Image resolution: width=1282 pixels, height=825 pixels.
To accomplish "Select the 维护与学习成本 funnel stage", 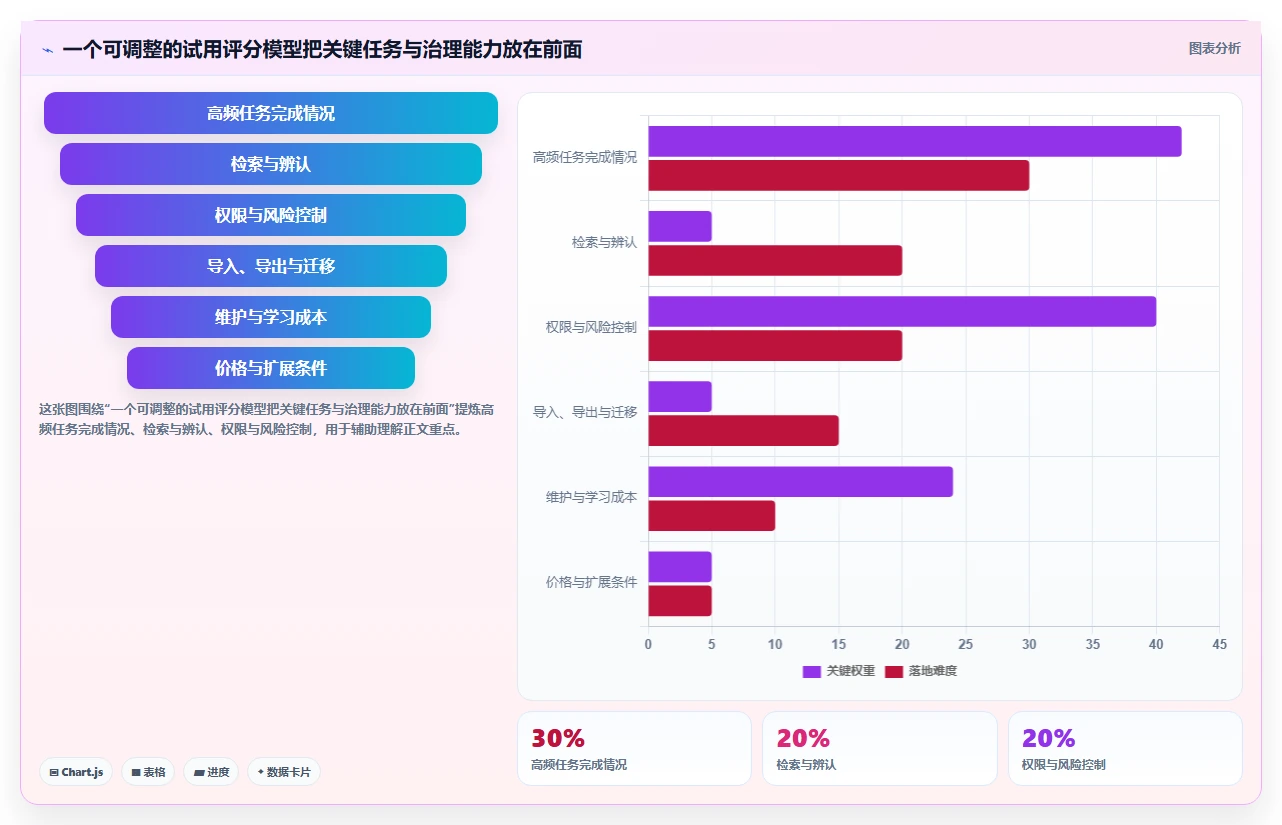I will point(271,317).
